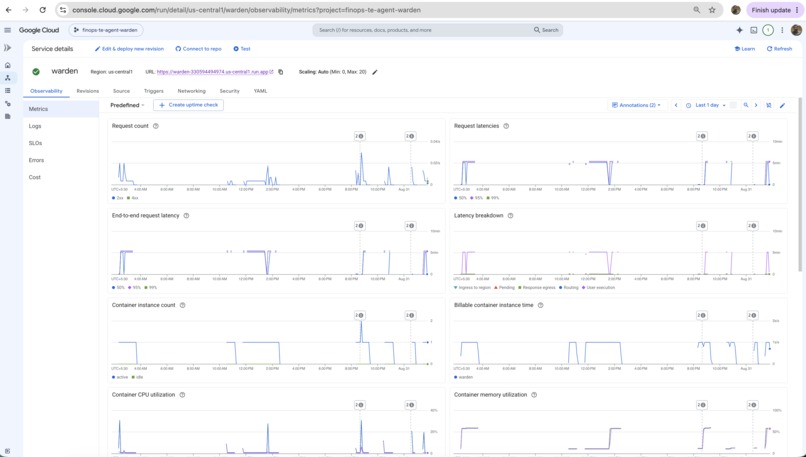Click the copy URL icon next to warden URL
The image size is (806, 457).
(x=281, y=72)
